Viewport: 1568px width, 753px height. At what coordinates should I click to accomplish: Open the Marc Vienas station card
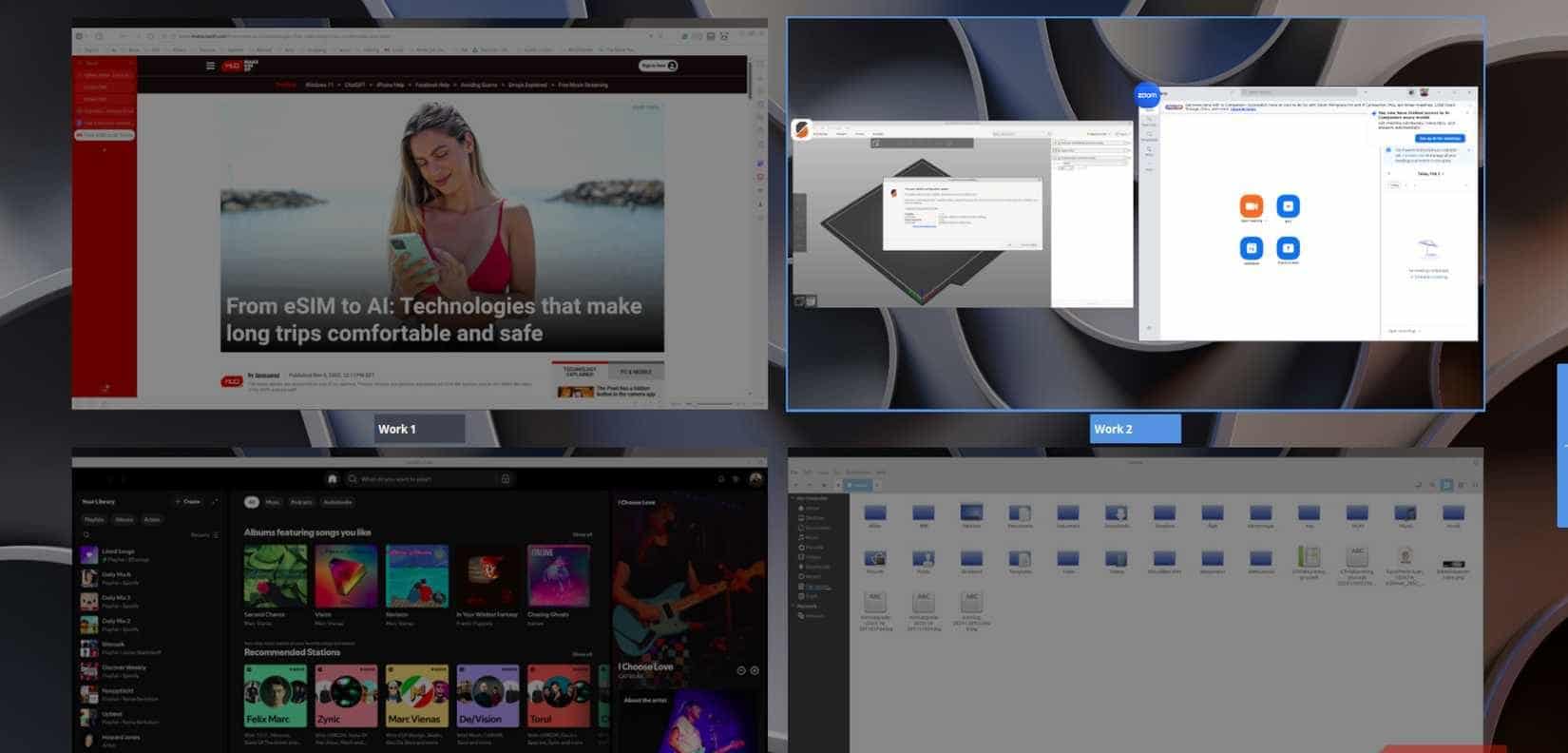pos(416,696)
